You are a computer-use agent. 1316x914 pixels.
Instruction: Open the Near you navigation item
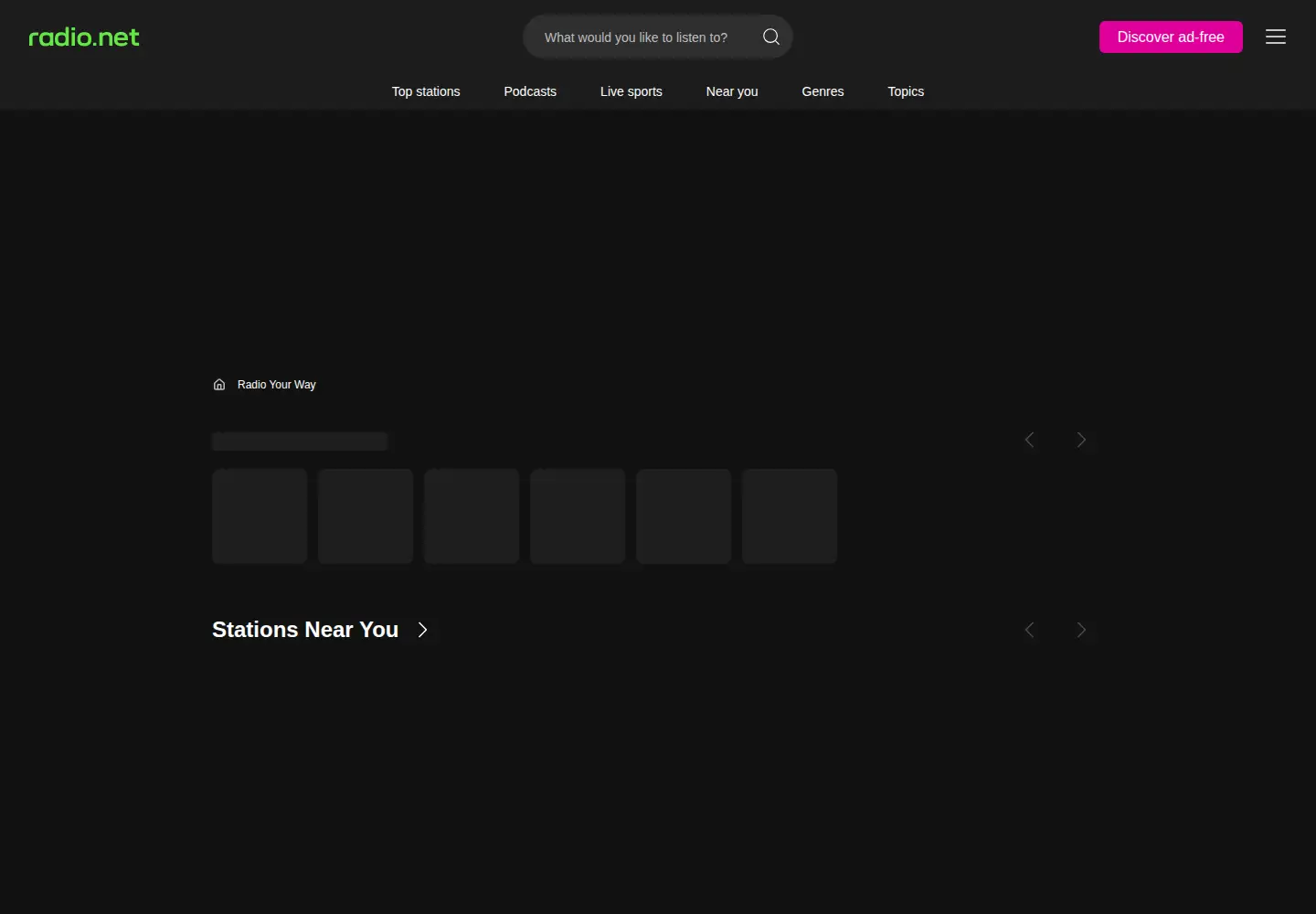click(732, 91)
